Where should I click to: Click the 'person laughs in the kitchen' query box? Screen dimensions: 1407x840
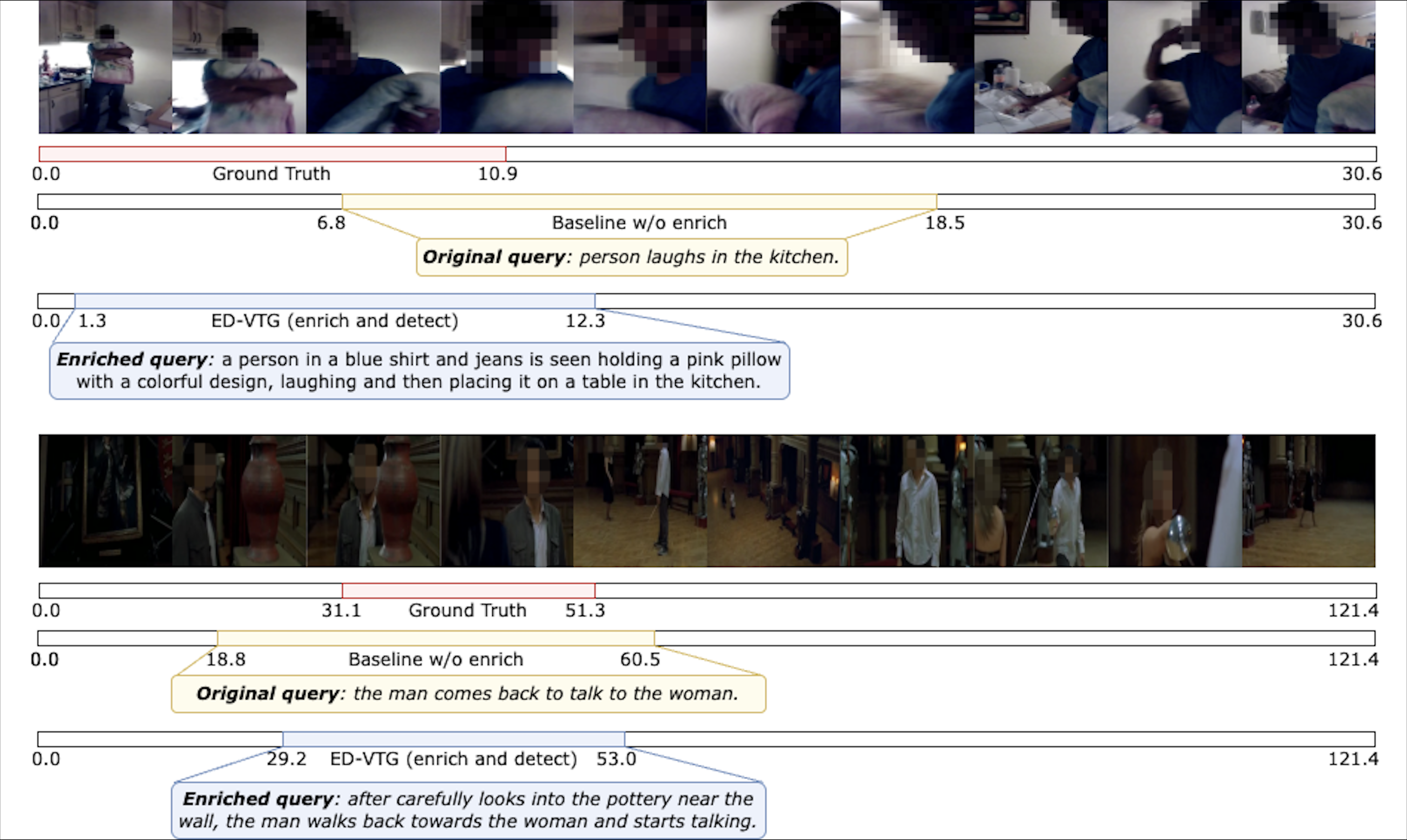631,258
